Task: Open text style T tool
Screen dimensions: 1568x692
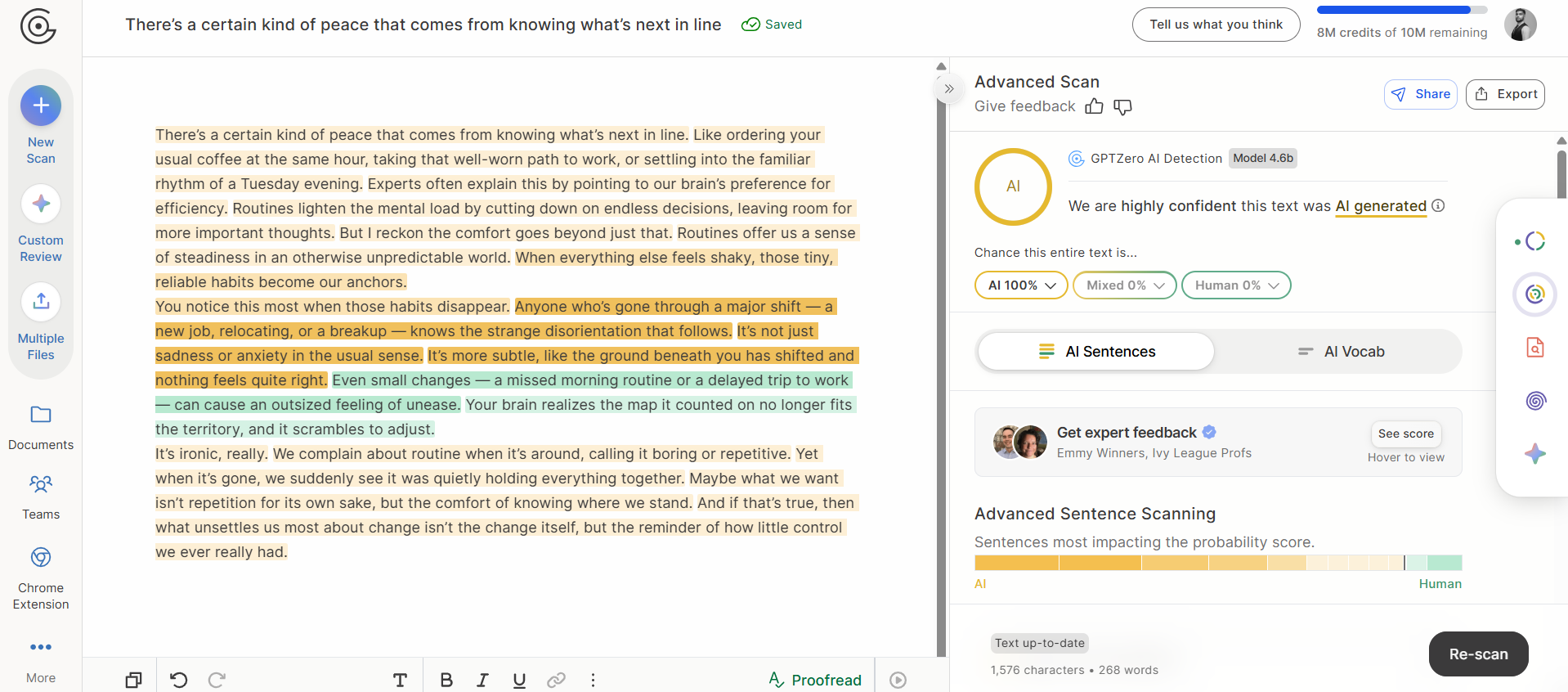Action: click(400, 680)
